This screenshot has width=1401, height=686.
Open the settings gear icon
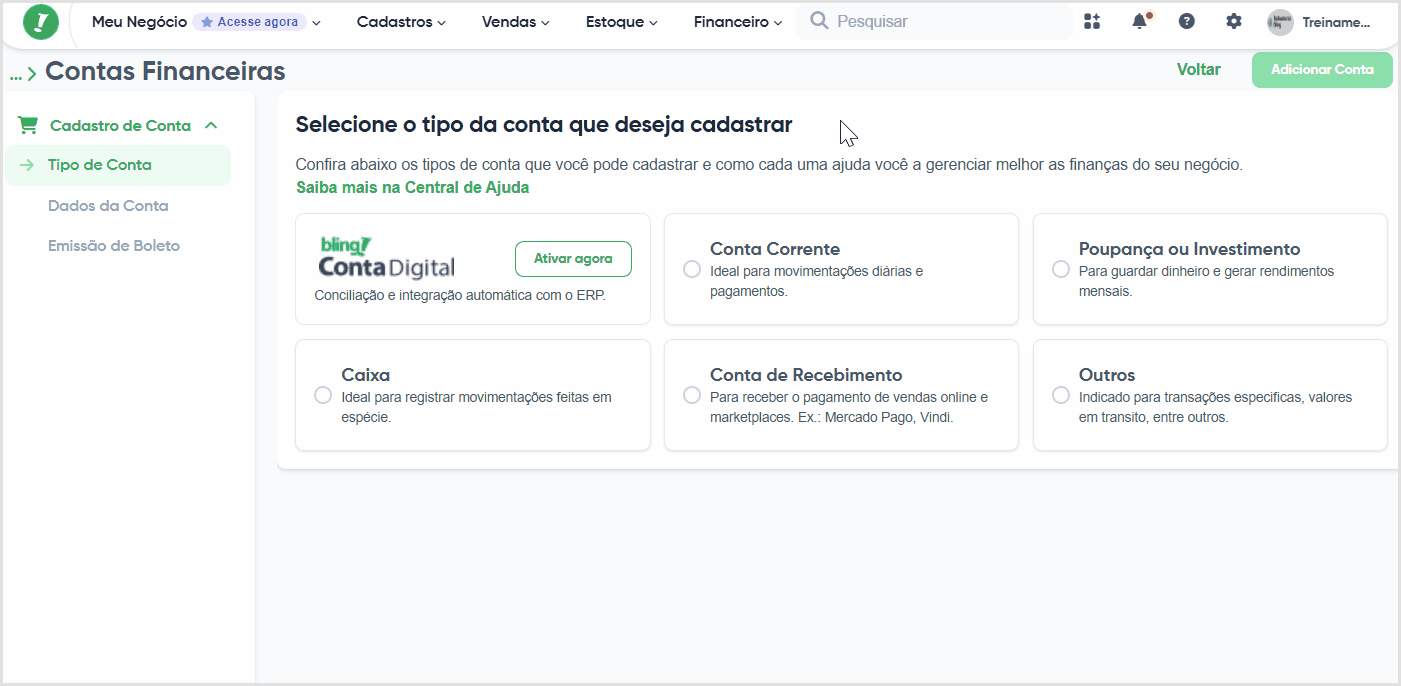[x=1234, y=21]
